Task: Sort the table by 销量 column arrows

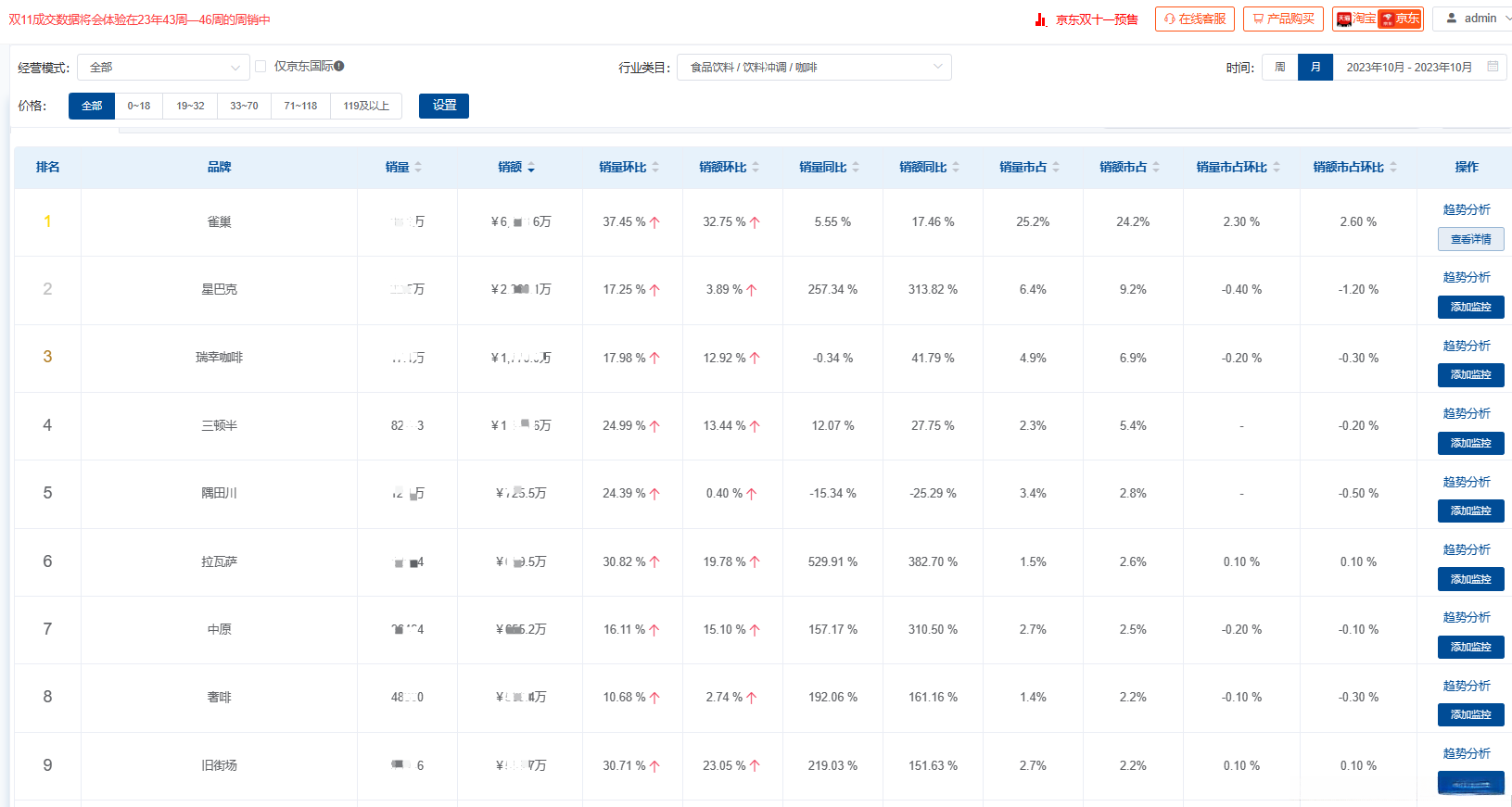Action: [418, 168]
